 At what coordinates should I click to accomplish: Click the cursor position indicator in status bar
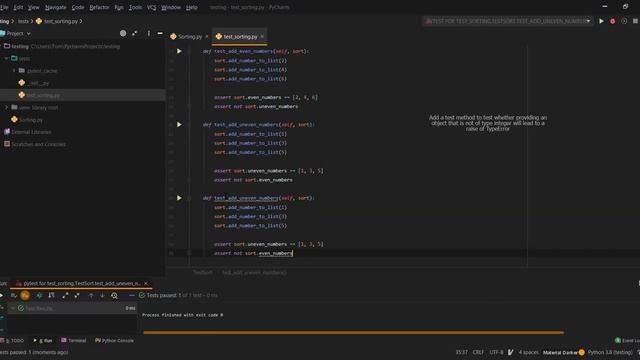point(461,352)
